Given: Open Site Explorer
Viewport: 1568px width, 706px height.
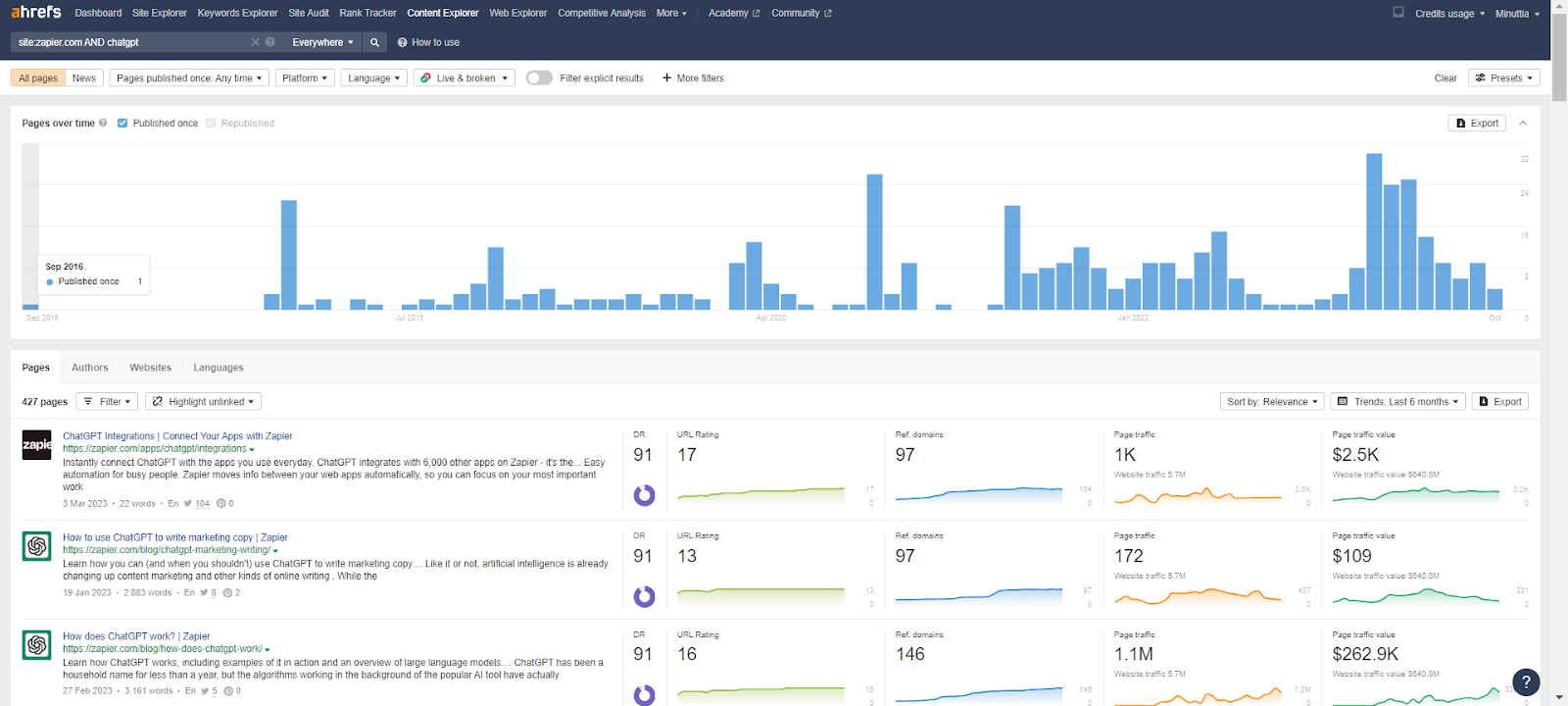Looking at the screenshot, I should tap(160, 13).
